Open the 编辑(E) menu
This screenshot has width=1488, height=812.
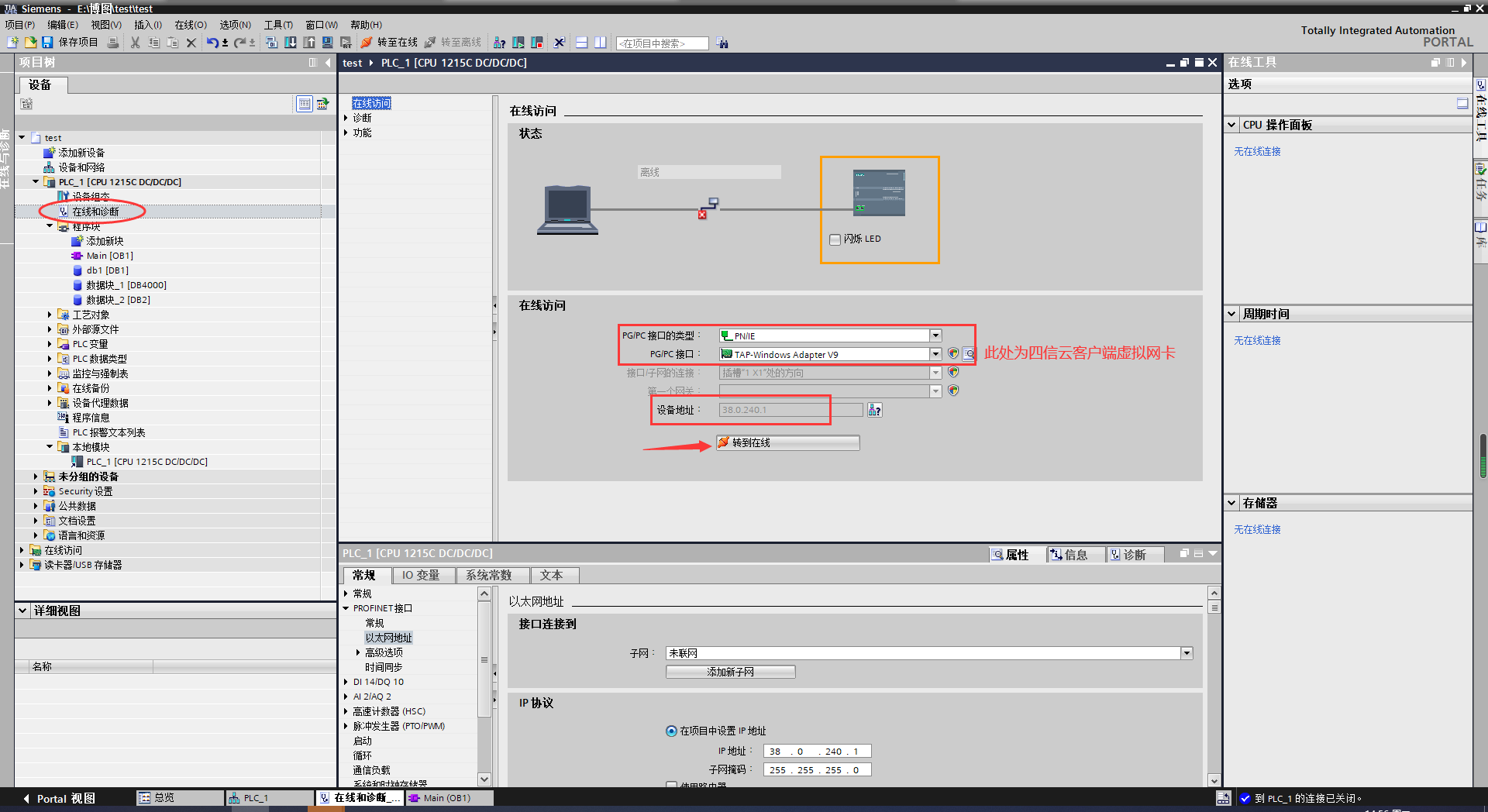tap(63, 25)
